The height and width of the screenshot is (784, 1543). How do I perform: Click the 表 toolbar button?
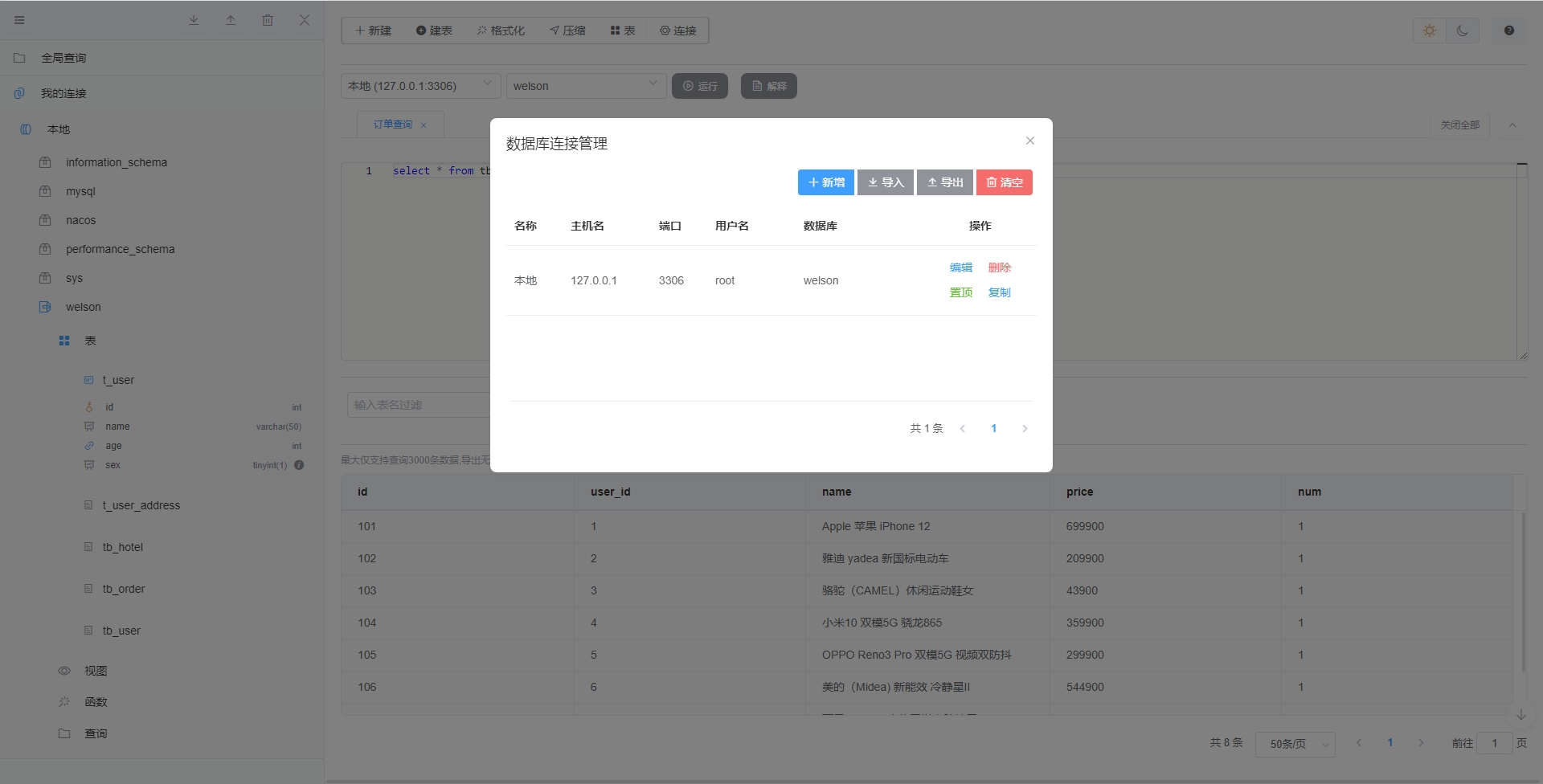pos(623,31)
